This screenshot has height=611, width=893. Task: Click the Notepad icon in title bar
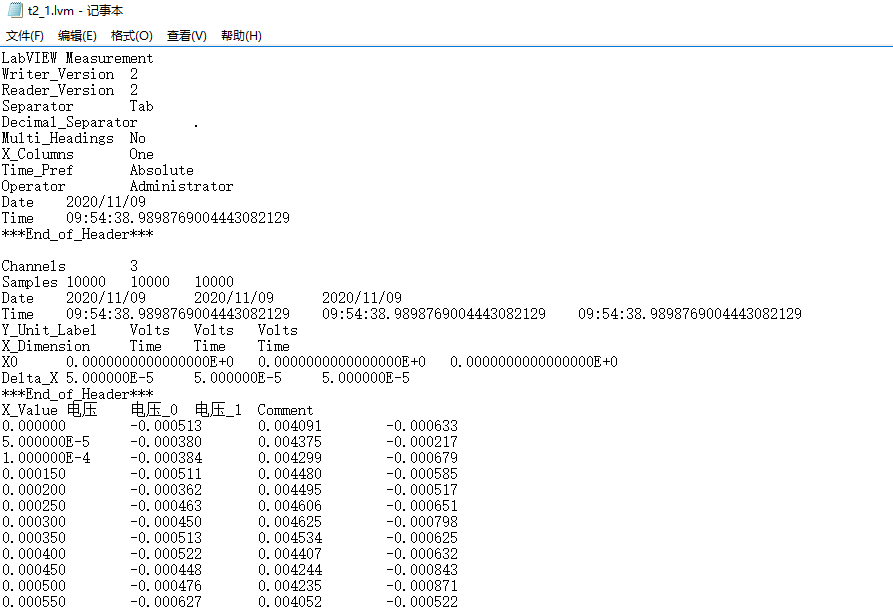(x=15, y=10)
